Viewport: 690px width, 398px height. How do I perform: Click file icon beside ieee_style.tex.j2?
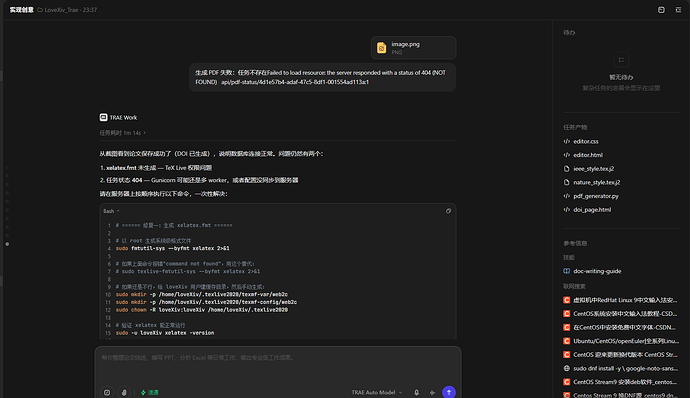[566, 169]
